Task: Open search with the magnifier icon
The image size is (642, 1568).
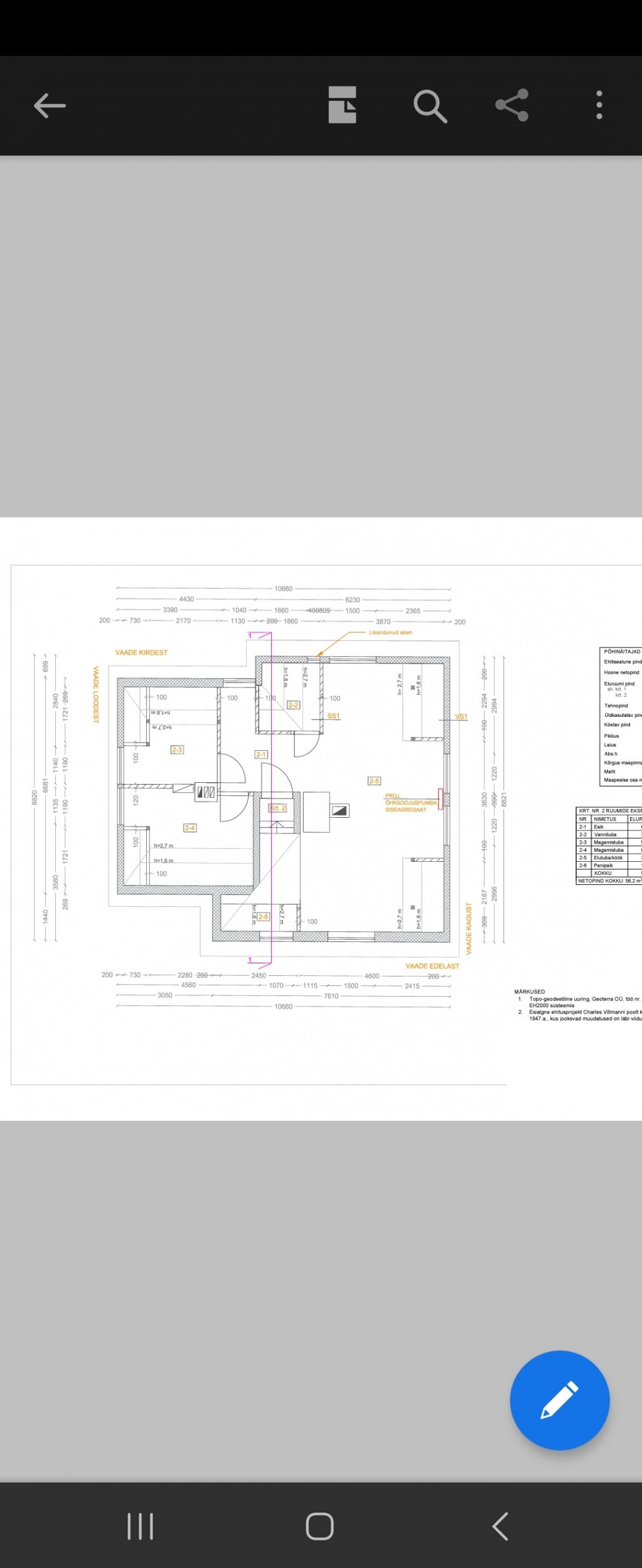Action: click(x=430, y=105)
